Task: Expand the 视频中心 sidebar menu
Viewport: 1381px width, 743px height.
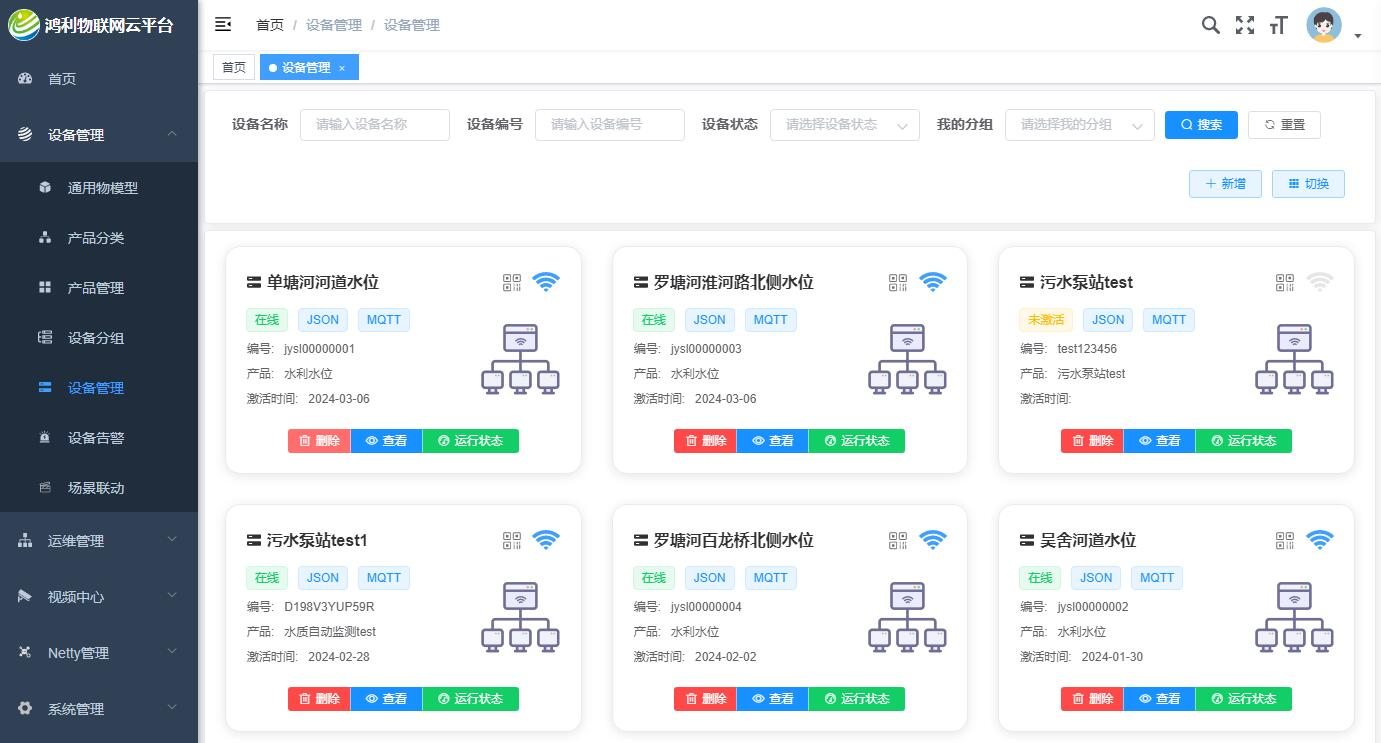Action: point(98,597)
